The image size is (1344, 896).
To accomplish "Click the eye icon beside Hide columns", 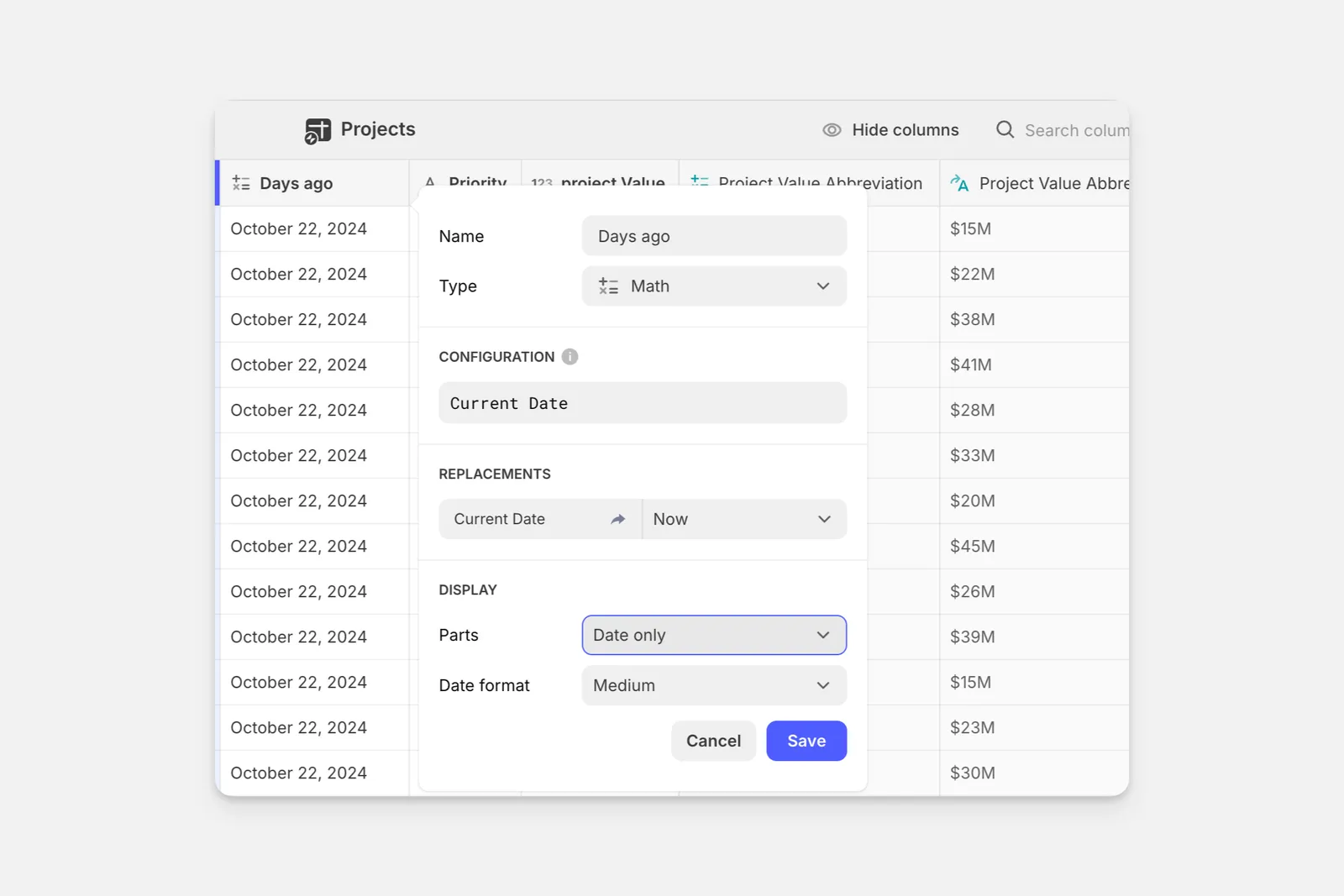I will click(832, 130).
